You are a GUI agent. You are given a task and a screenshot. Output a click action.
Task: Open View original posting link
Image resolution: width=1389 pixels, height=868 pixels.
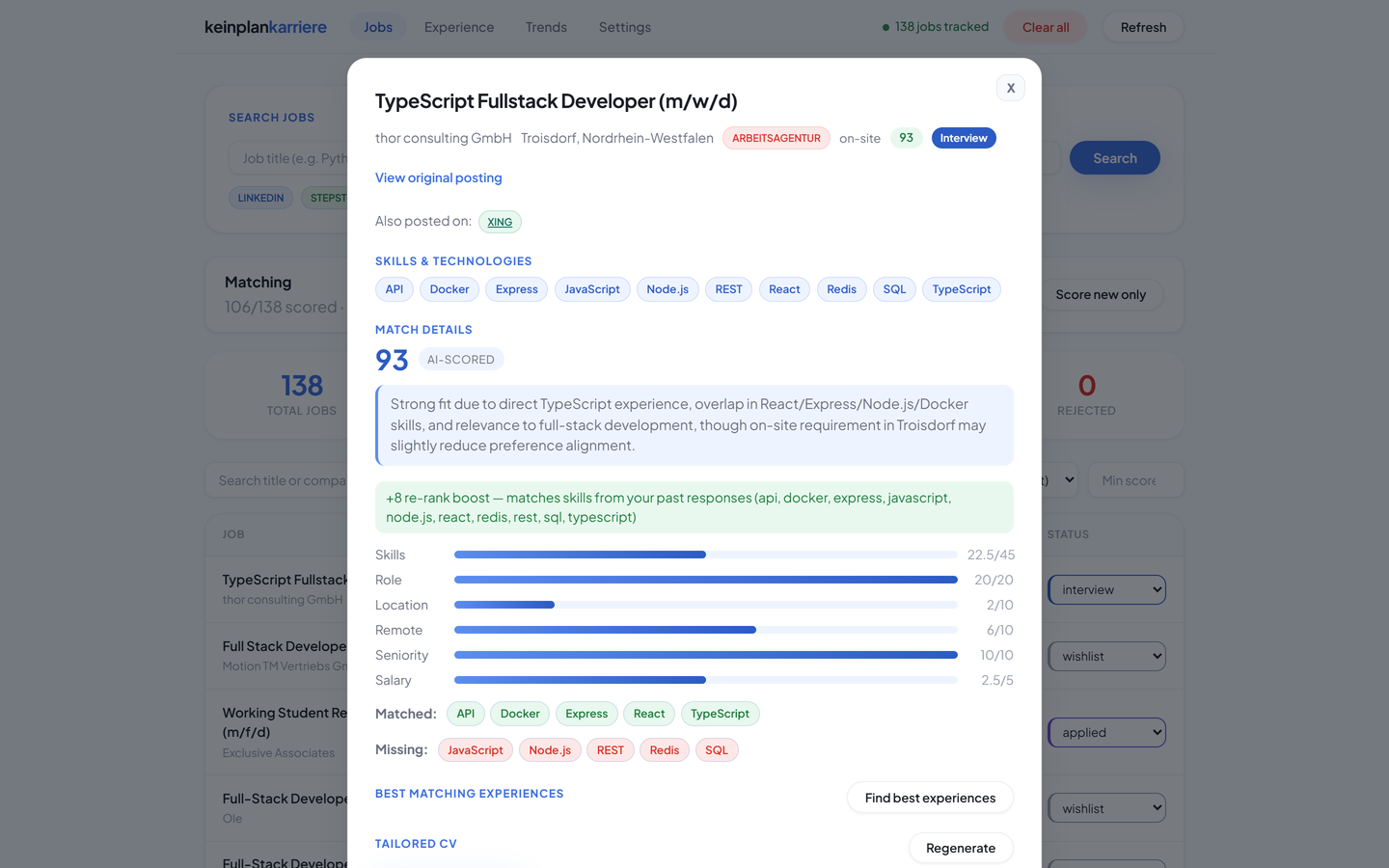click(x=438, y=177)
